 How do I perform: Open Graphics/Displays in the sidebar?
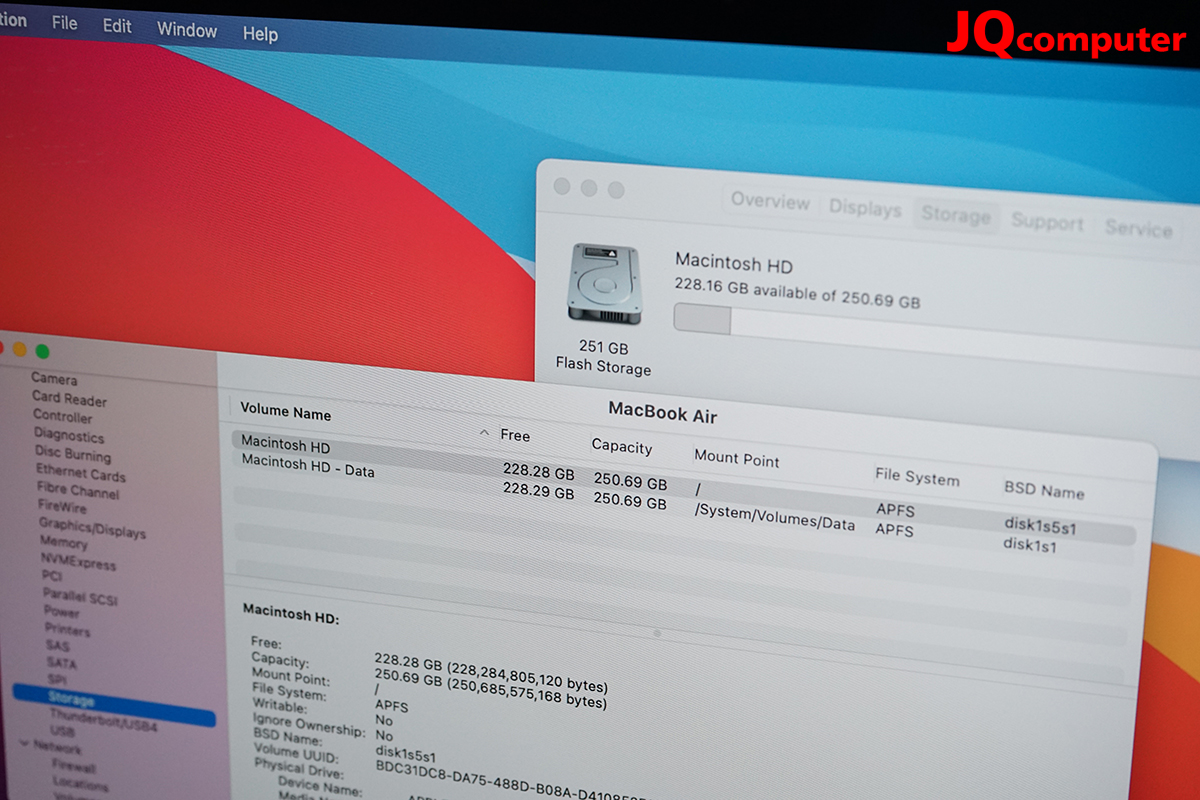(93, 529)
